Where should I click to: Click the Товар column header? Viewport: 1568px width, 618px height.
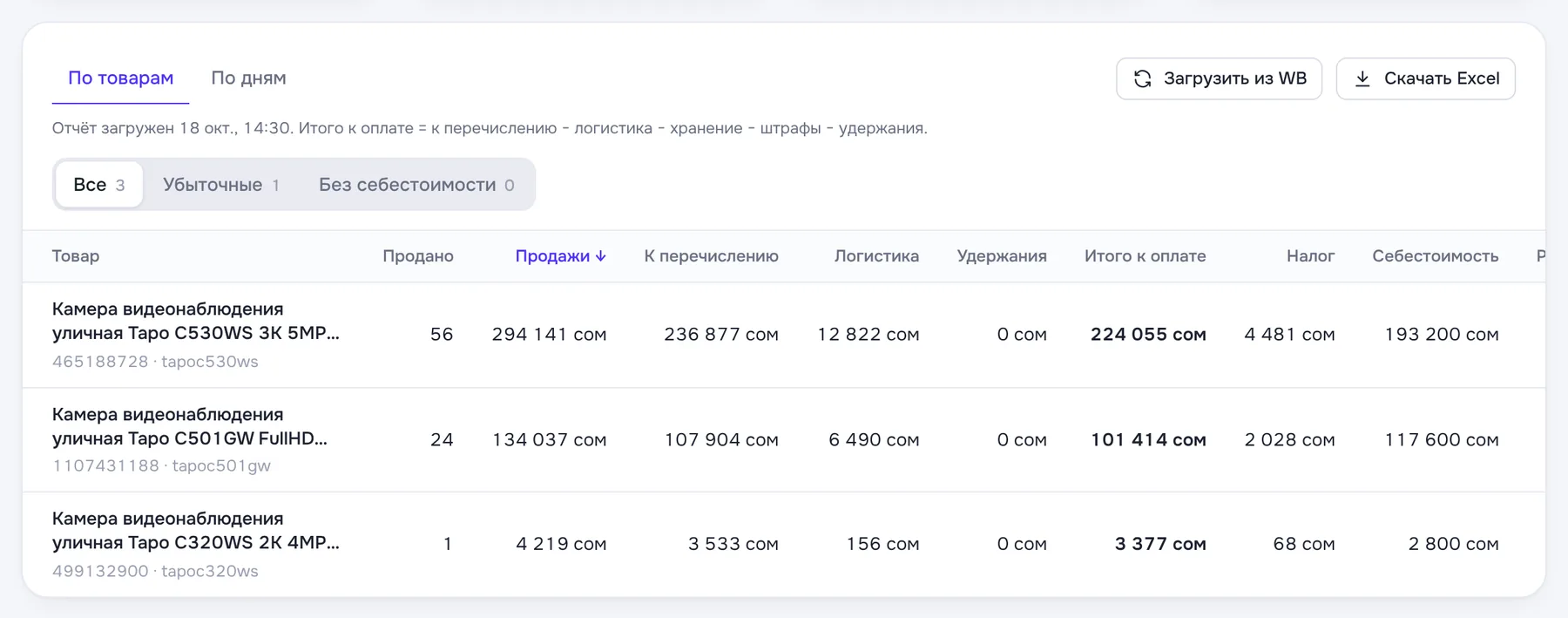[76, 256]
